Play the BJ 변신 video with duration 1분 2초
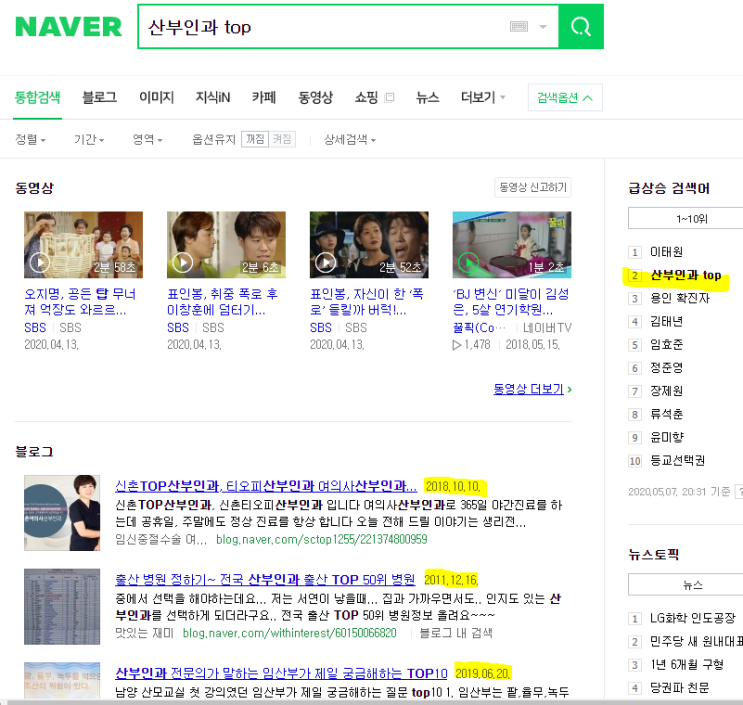743x705 pixels. pos(512,244)
